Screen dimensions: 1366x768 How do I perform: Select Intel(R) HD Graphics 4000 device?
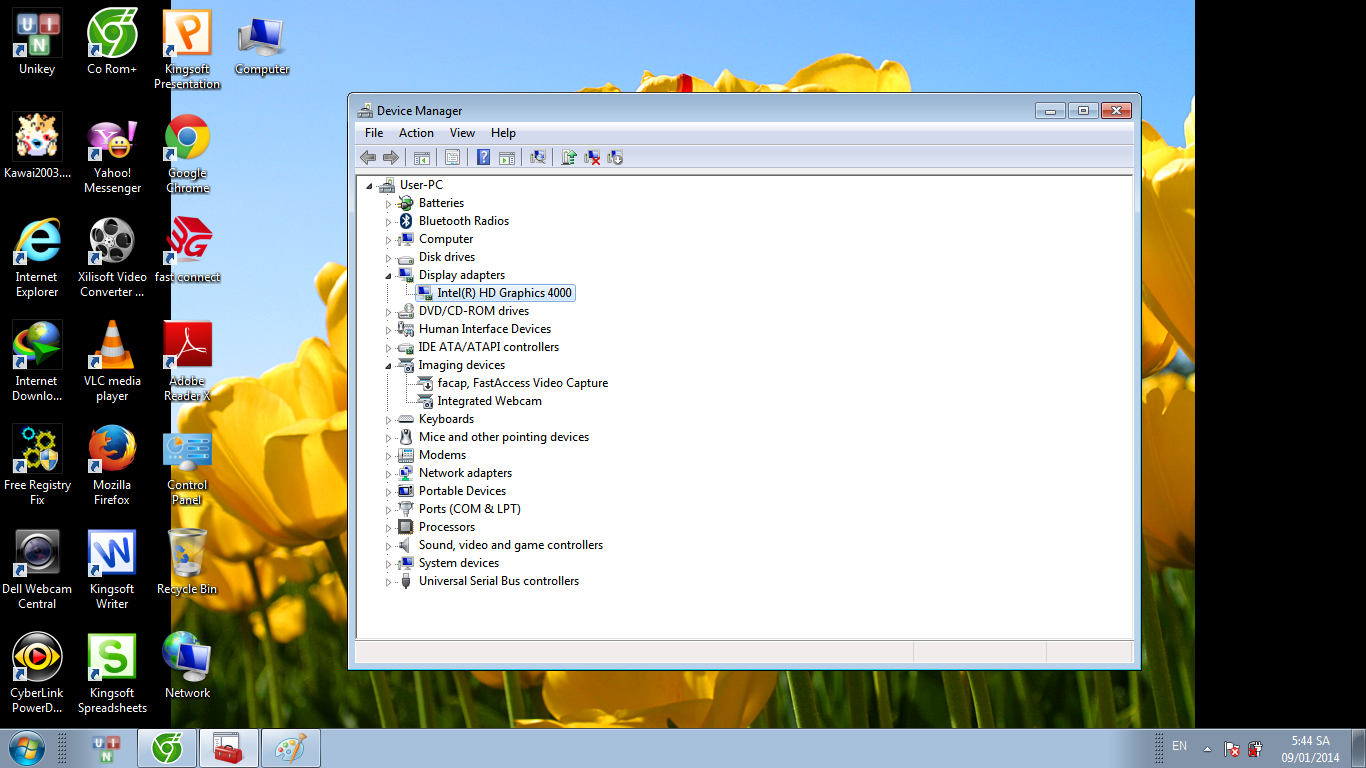[495, 293]
